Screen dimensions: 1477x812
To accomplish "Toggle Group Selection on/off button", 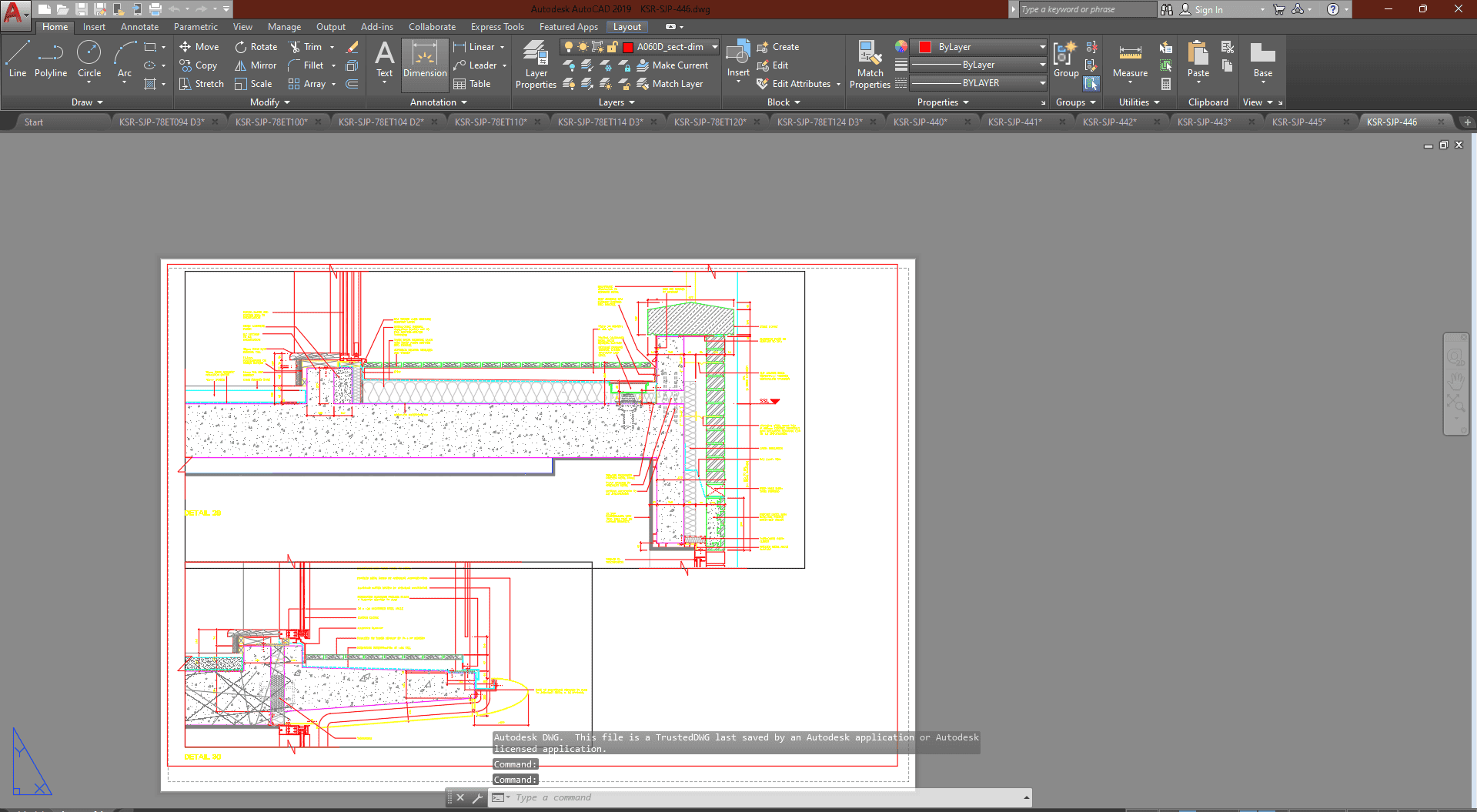I will click(1091, 84).
